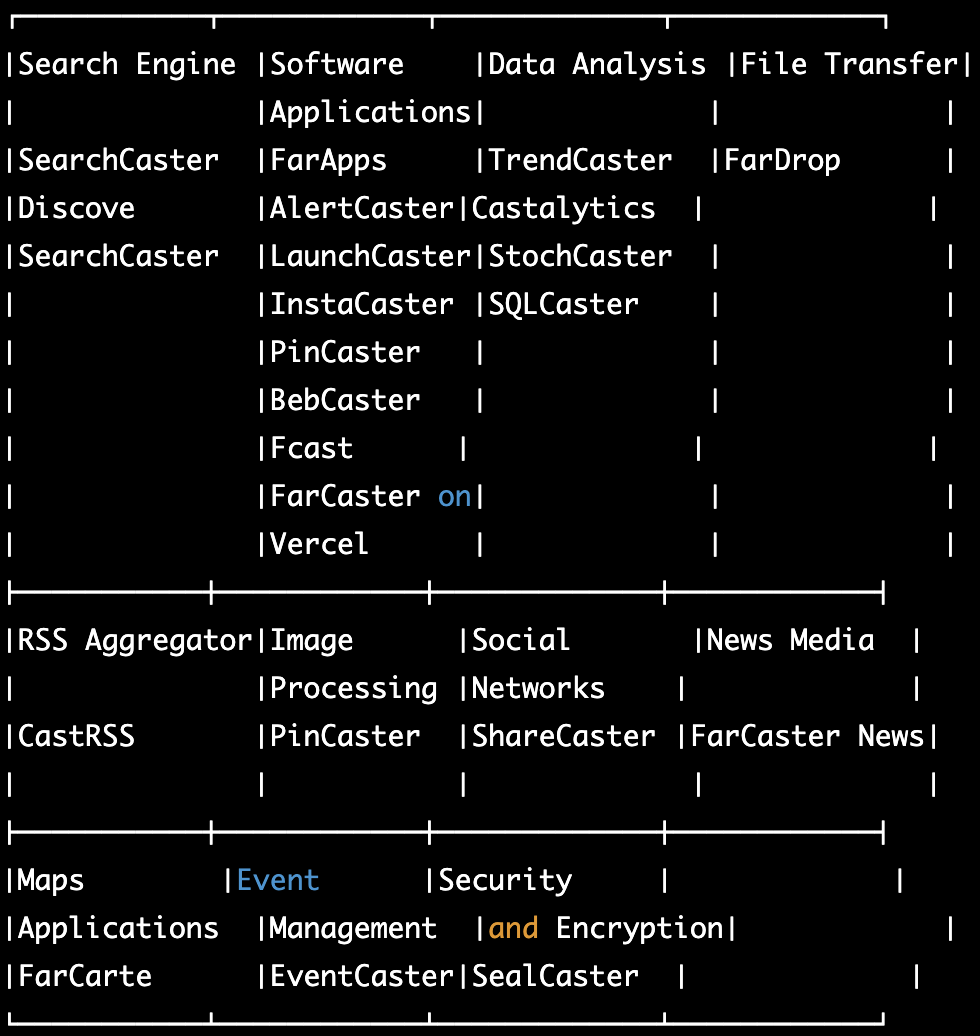Click the 'Fcast' entry

coord(312,449)
